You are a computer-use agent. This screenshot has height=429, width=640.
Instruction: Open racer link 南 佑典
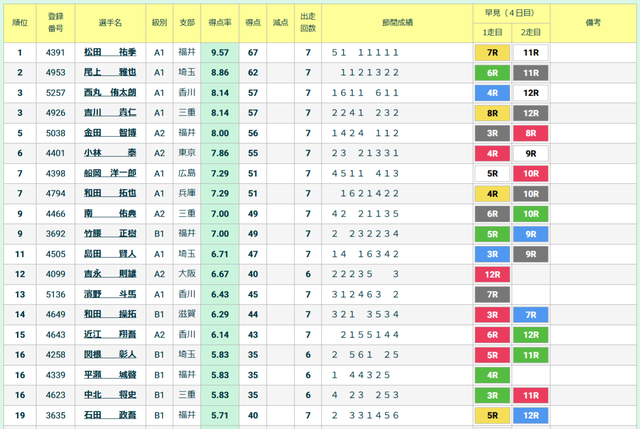110,213
